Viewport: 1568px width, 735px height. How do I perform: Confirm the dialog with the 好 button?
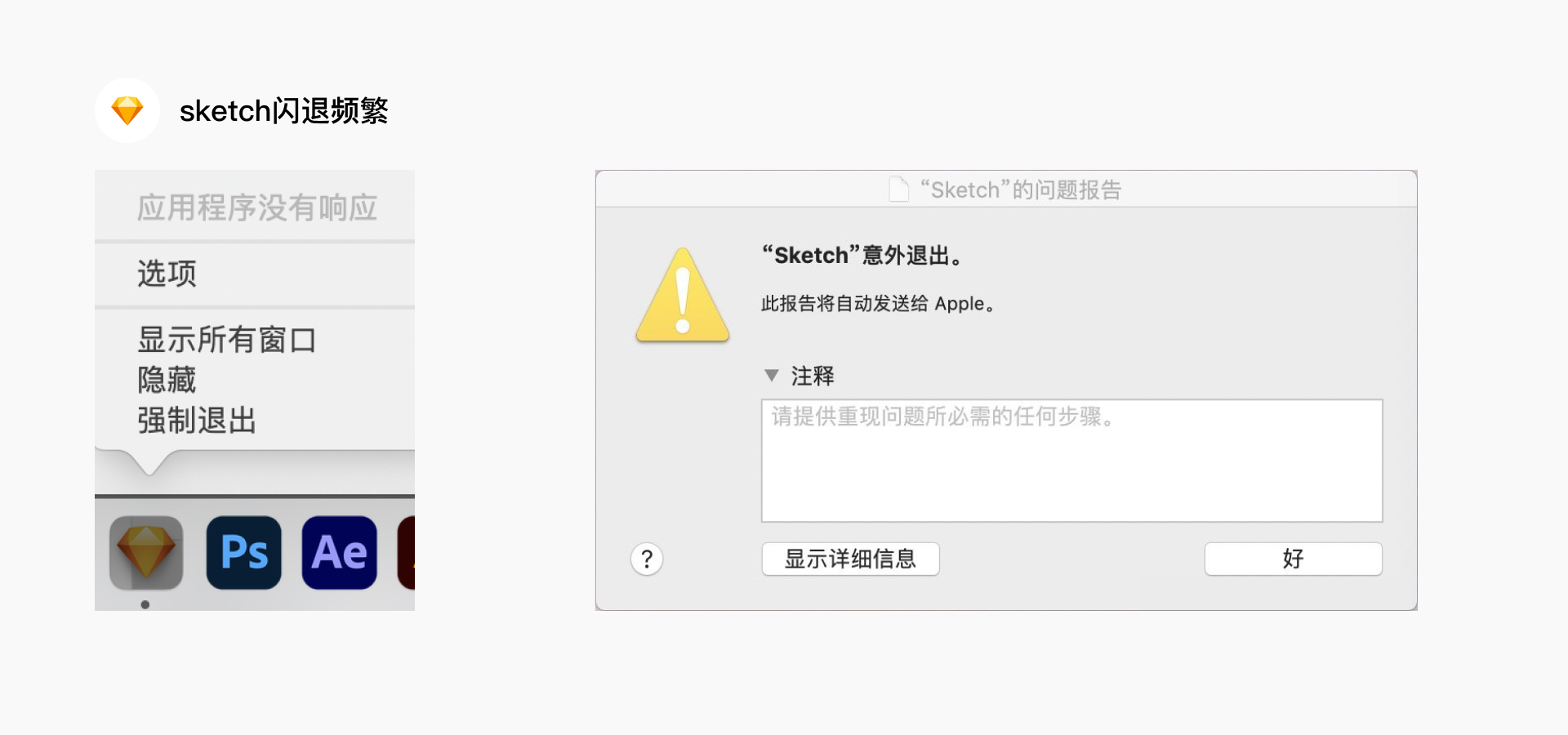pos(1293,559)
